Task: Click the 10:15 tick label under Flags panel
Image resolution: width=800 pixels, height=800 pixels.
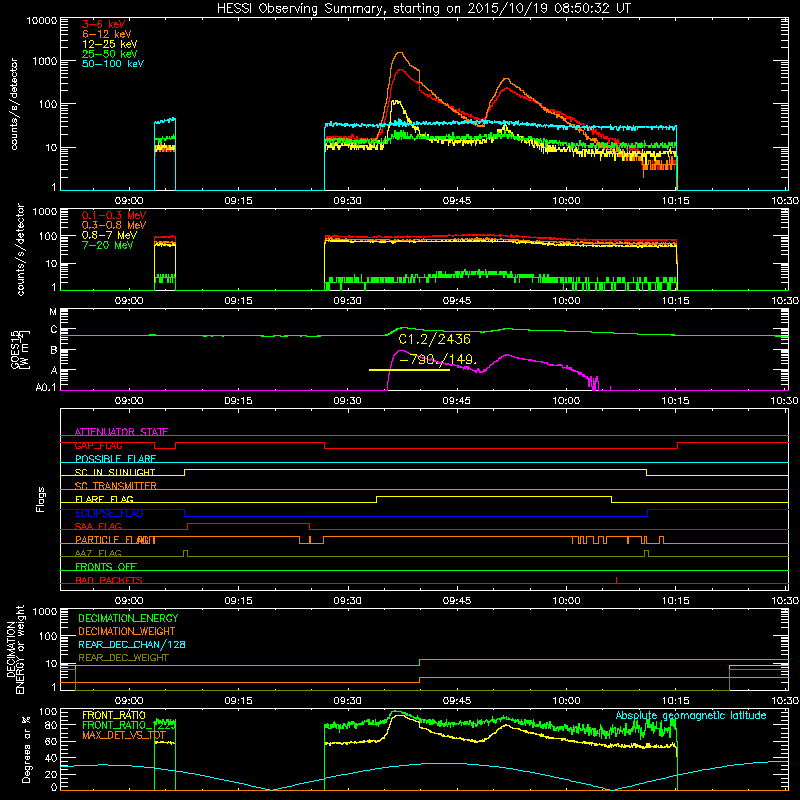Action: pyautogui.click(x=676, y=601)
